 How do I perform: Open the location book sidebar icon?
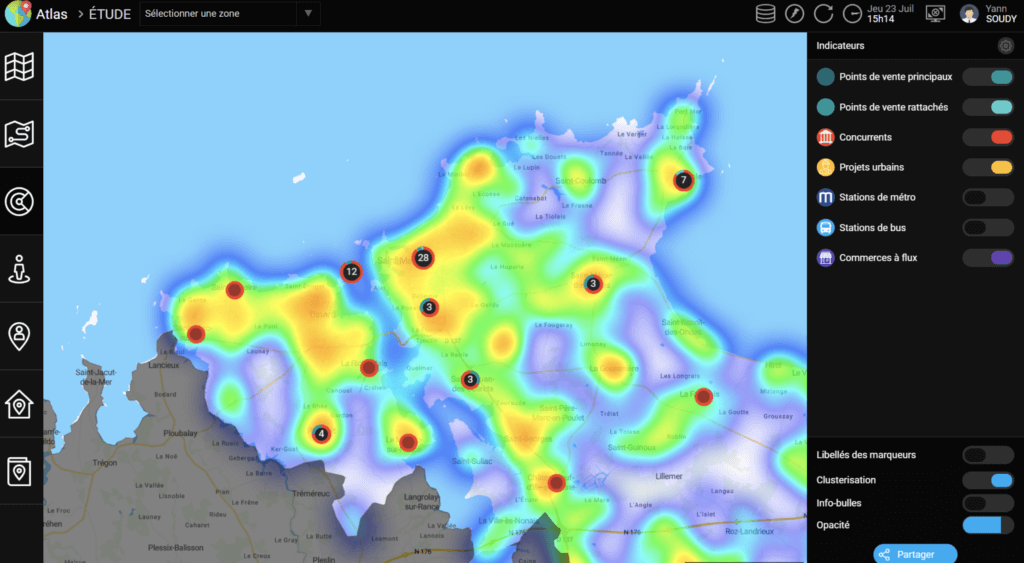pos(20,471)
